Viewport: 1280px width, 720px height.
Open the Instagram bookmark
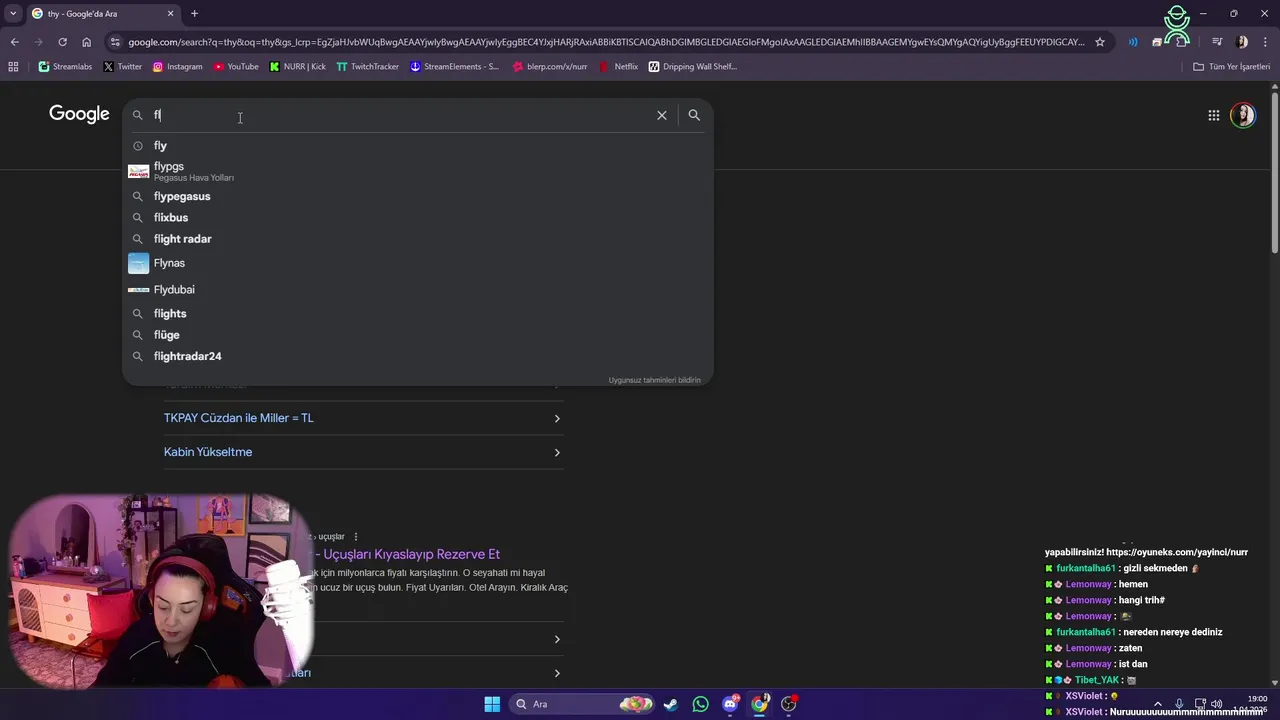click(177, 67)
